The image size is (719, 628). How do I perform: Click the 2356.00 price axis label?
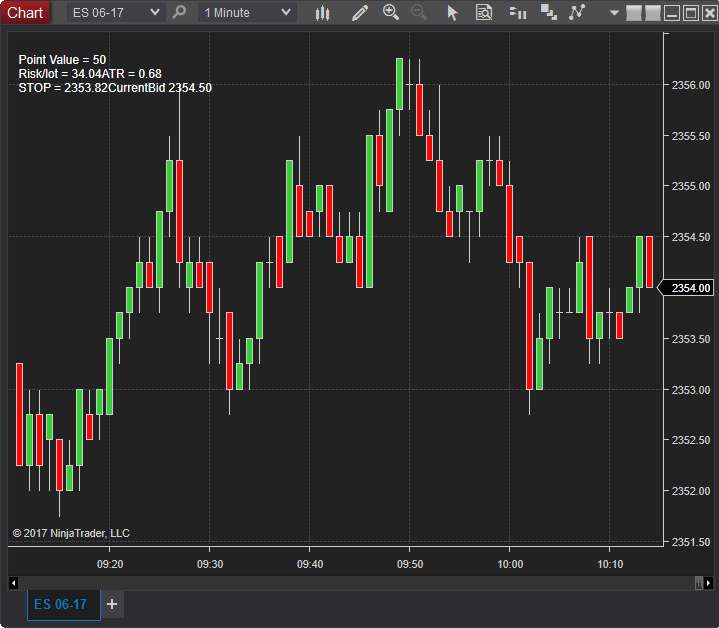[691, 85]
